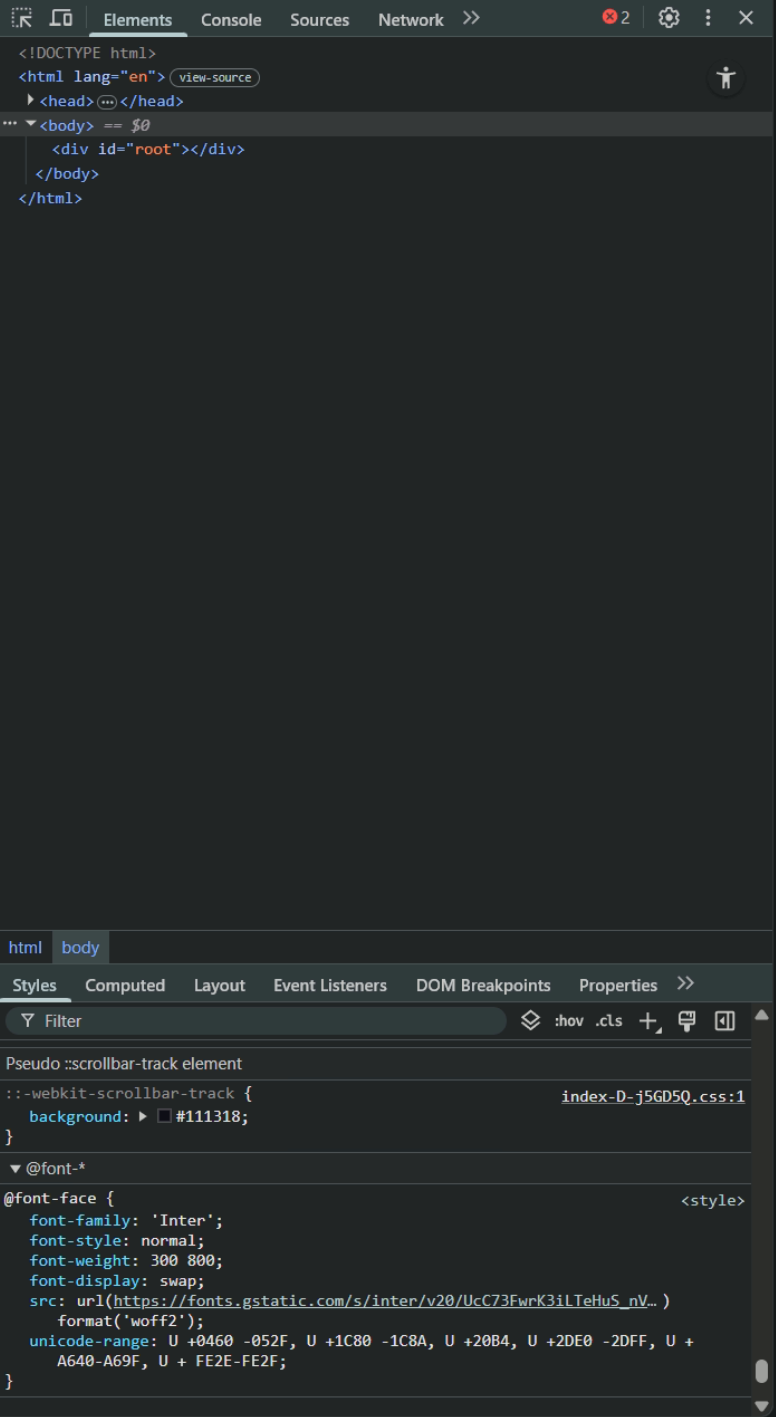
Task: Expand the head element node
Action: [x=31, y=101]
